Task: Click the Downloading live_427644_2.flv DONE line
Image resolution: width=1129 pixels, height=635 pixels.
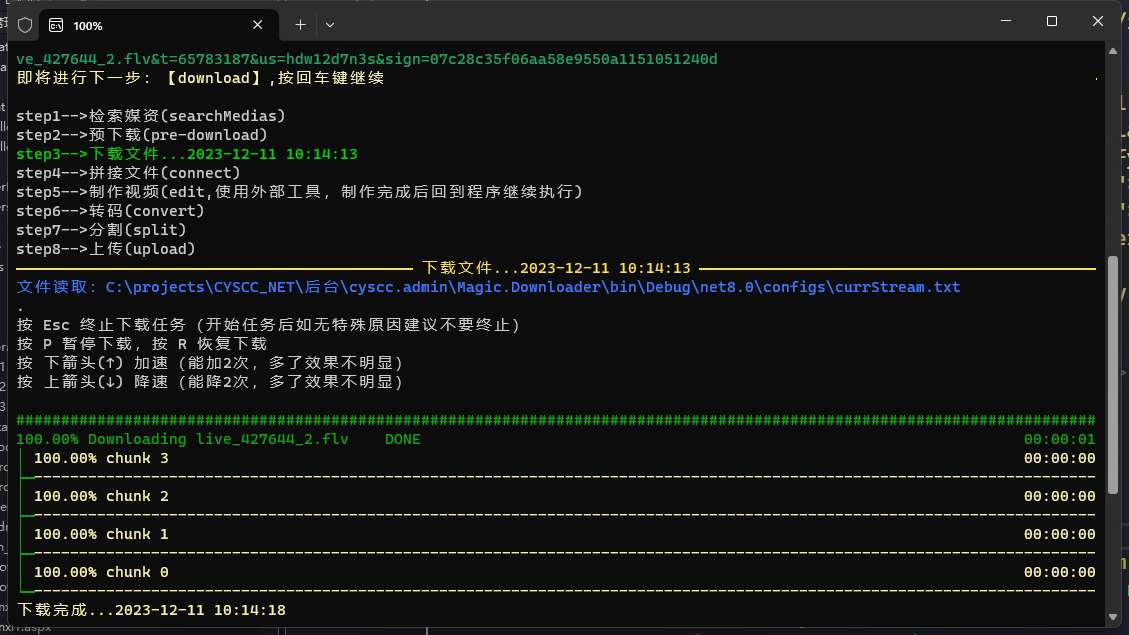Action: tap(218, 439)
